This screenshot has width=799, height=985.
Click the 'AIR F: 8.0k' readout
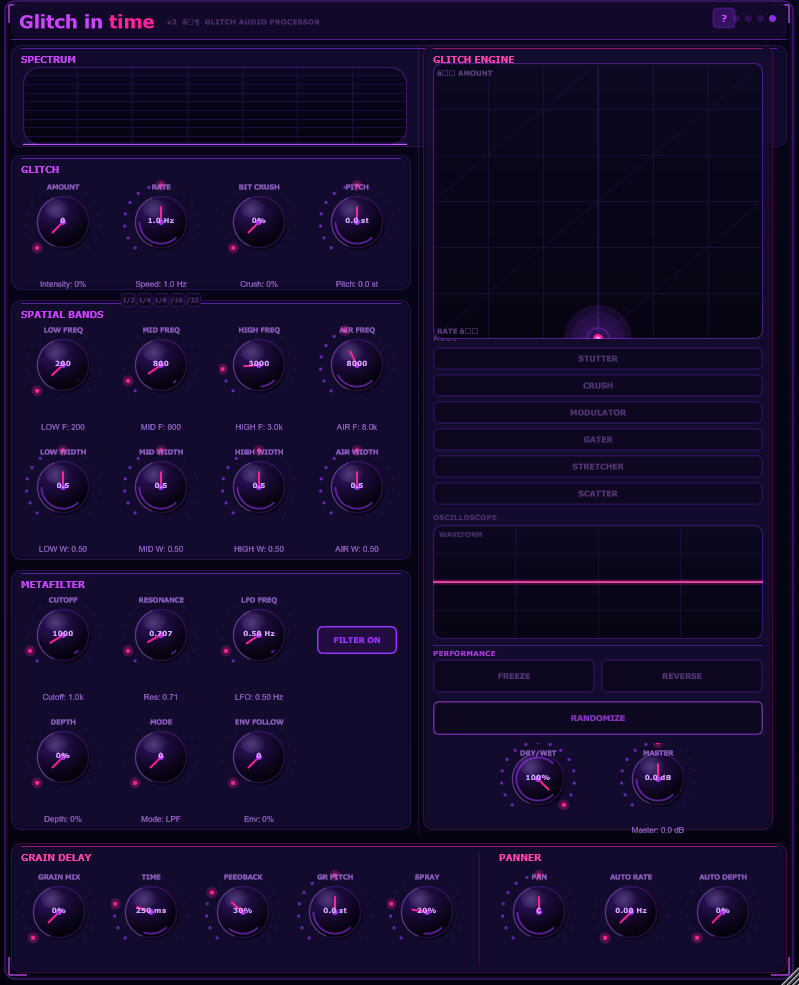[357, 427]
